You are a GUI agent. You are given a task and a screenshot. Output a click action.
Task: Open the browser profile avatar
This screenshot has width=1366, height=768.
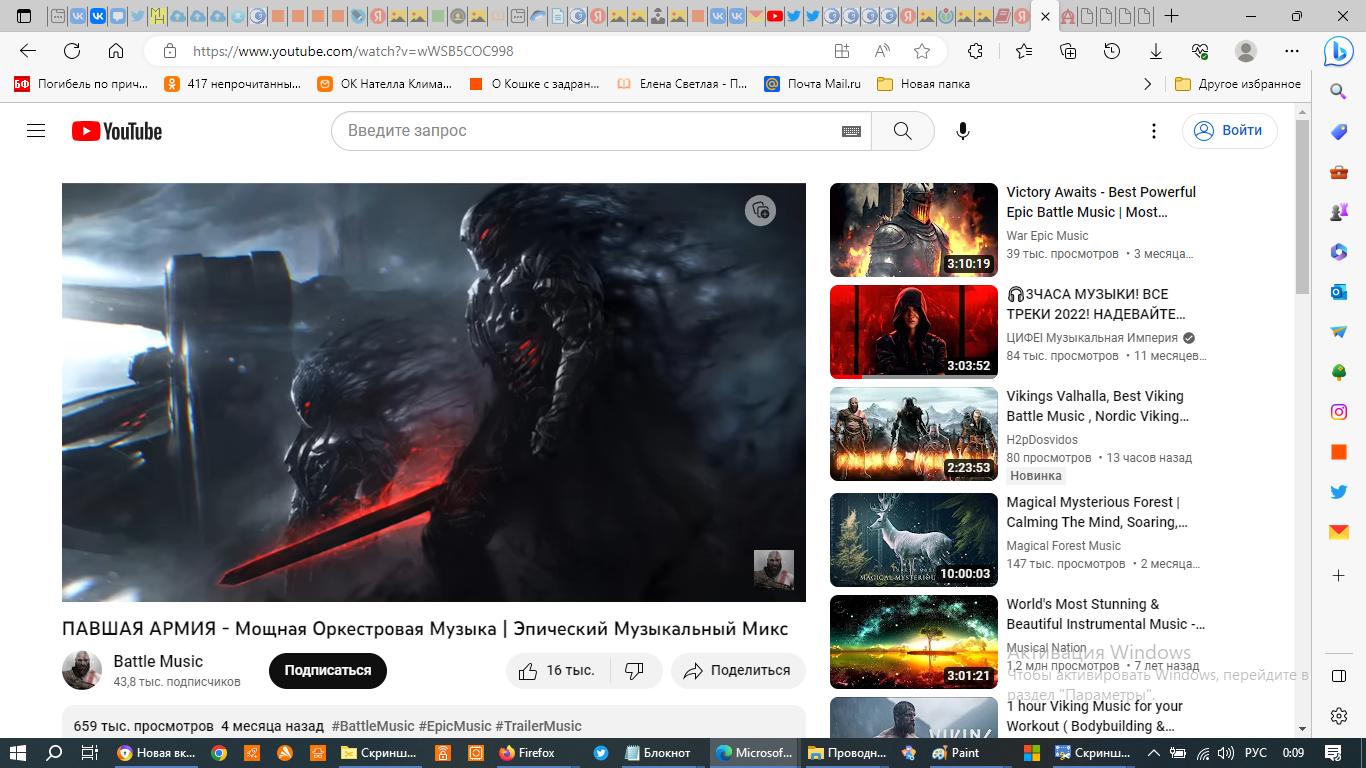pos(1246,51)
